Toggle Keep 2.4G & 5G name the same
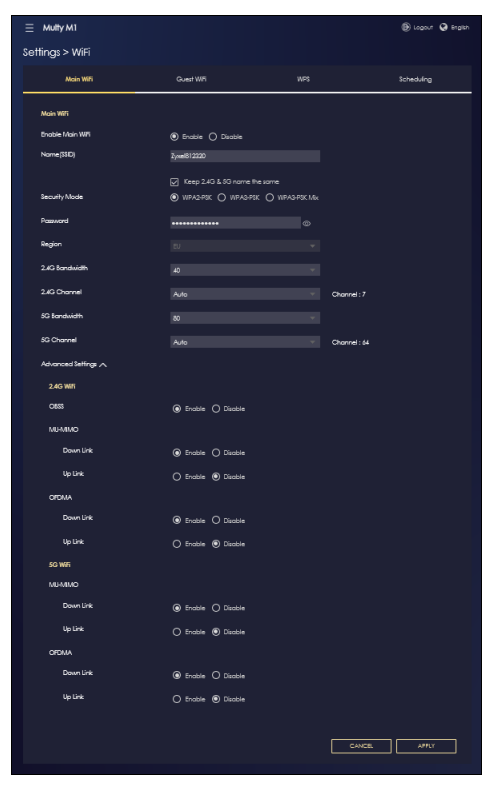The width and height of the screenshot is (502, 795). coord(174,182)
